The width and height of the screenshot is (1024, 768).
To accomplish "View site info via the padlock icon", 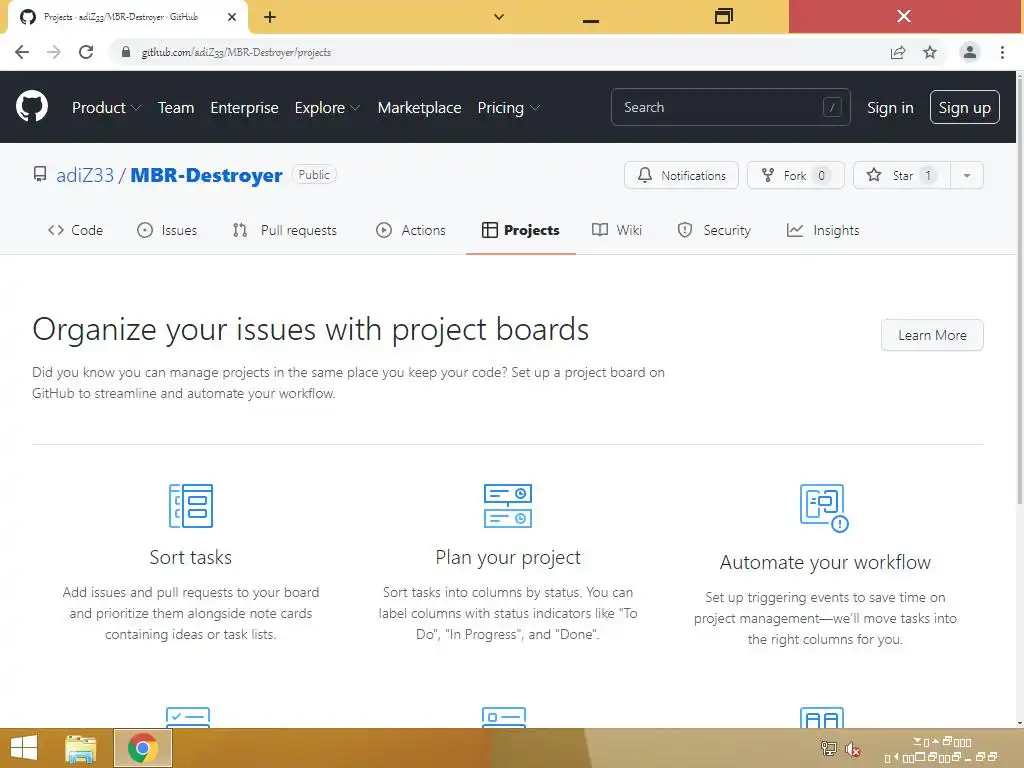I will [x=126, y=52].
